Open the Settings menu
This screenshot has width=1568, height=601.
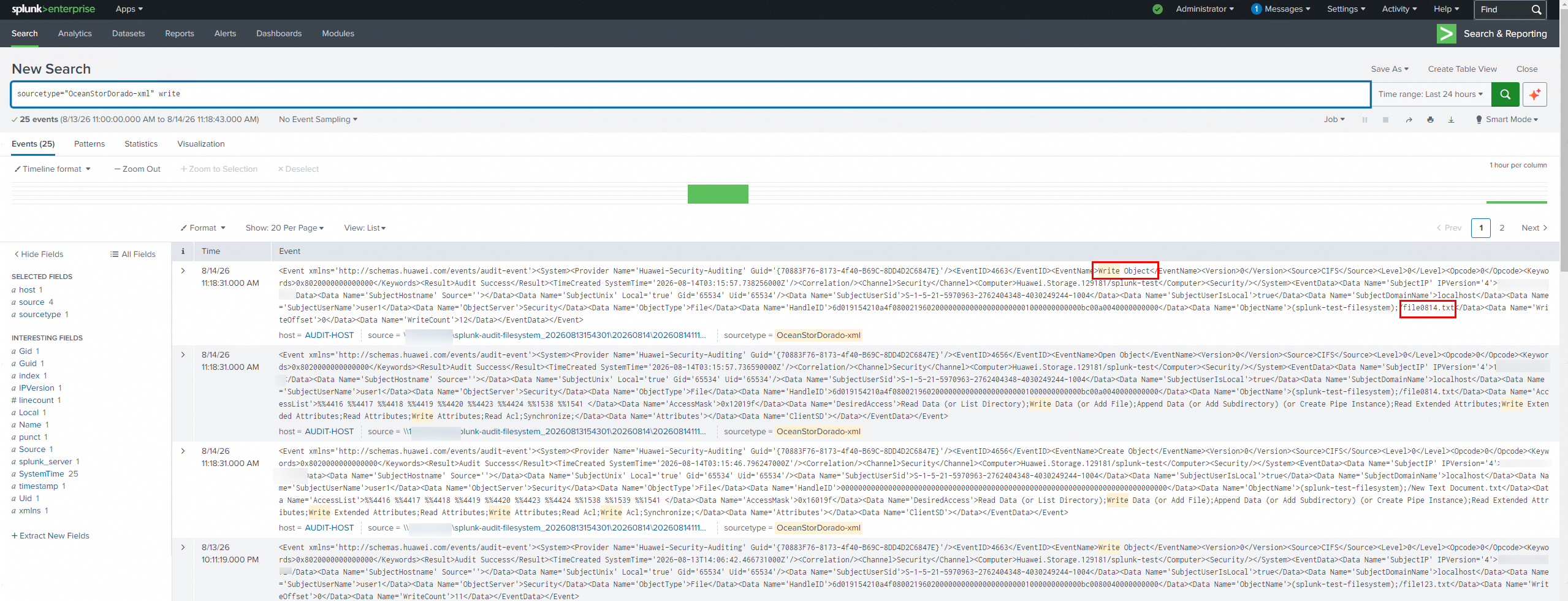click(x=1346, y=9)
